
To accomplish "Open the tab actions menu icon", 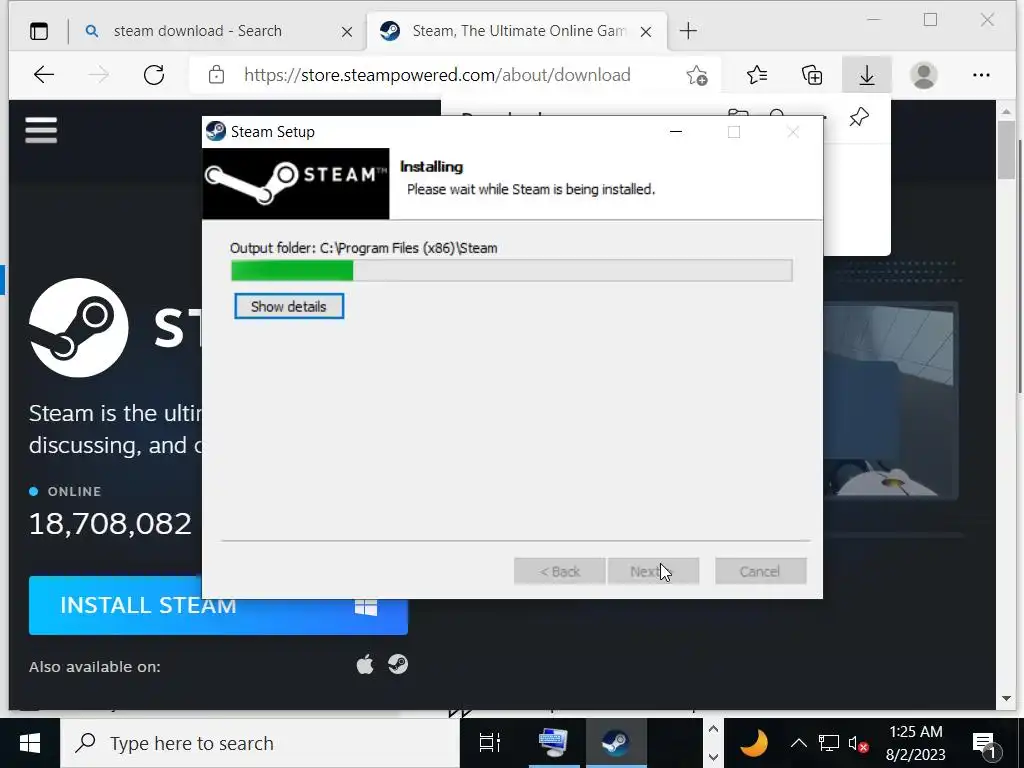I will click(39, 31).
